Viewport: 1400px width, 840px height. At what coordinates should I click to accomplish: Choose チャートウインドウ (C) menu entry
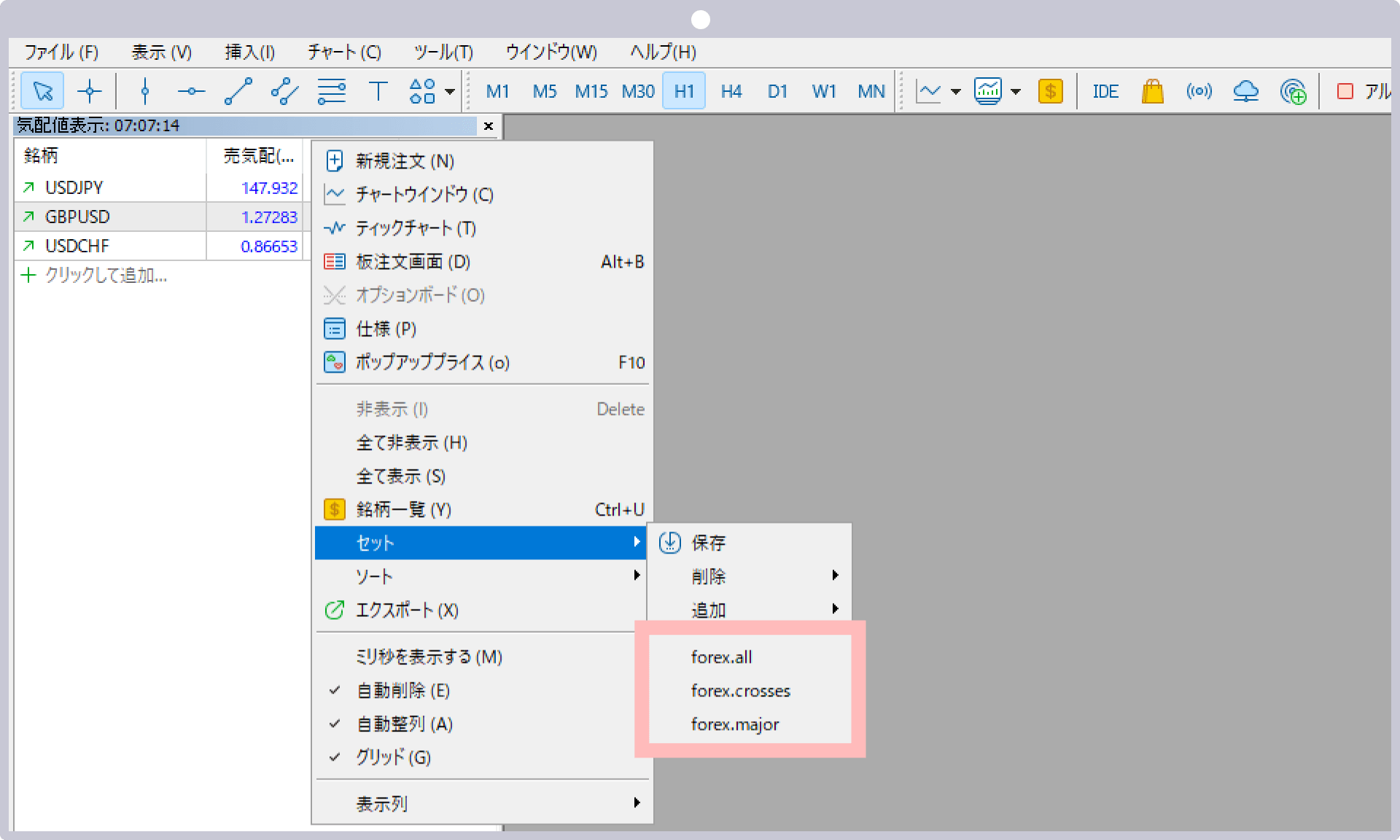click(483, 194)
